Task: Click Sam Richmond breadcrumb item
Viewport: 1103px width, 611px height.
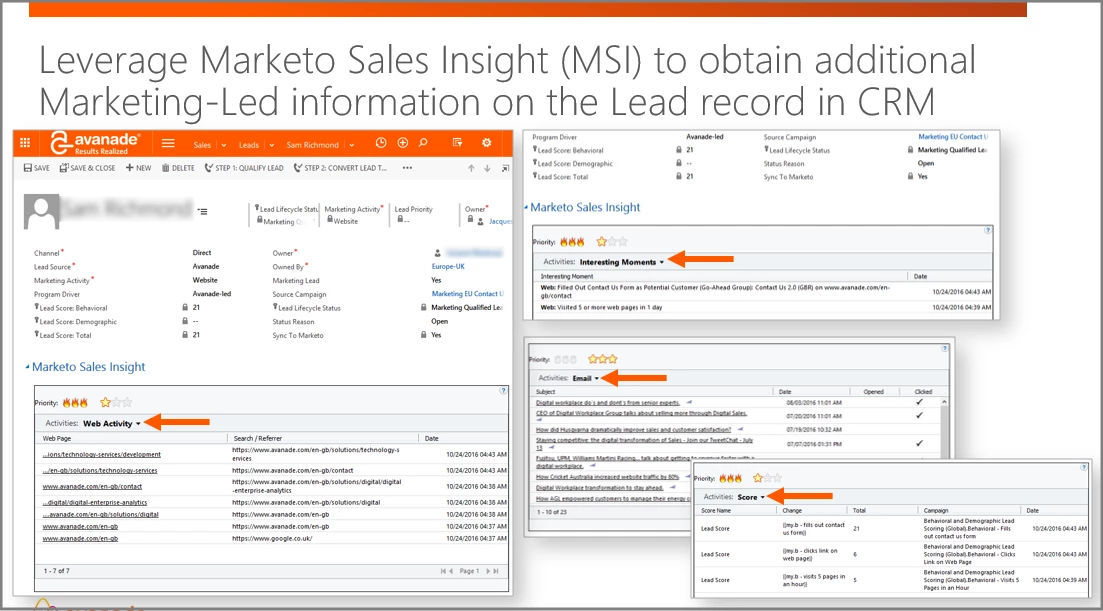Action: (x=312, y=145)
